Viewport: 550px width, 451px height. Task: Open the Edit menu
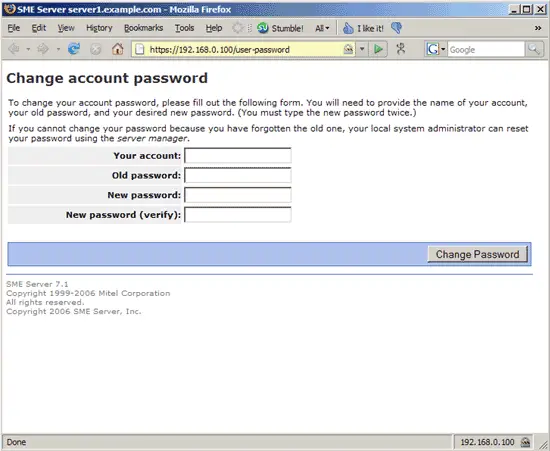(39, 28)
